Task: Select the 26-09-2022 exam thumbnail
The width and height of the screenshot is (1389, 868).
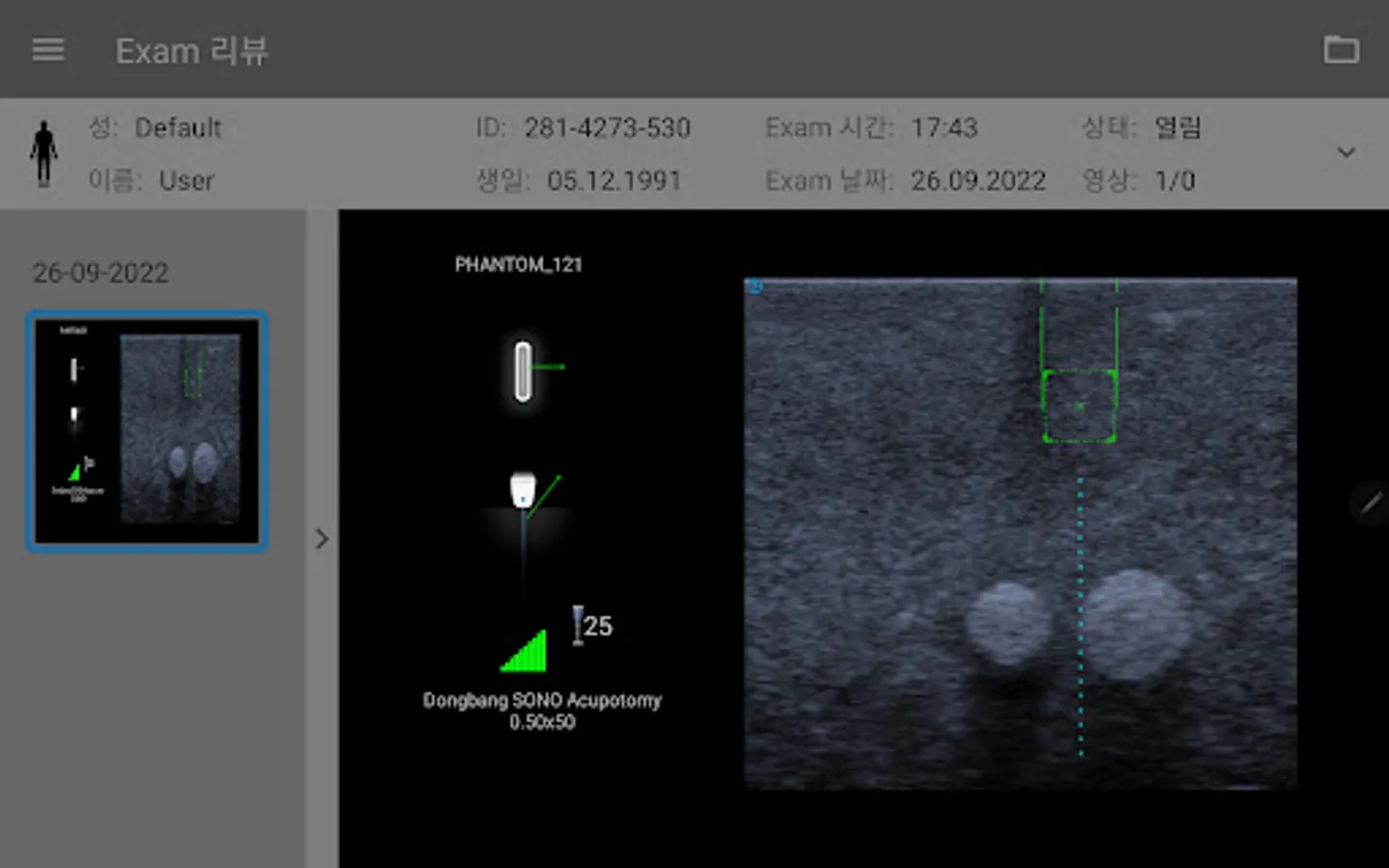Action: click(147, 431)
